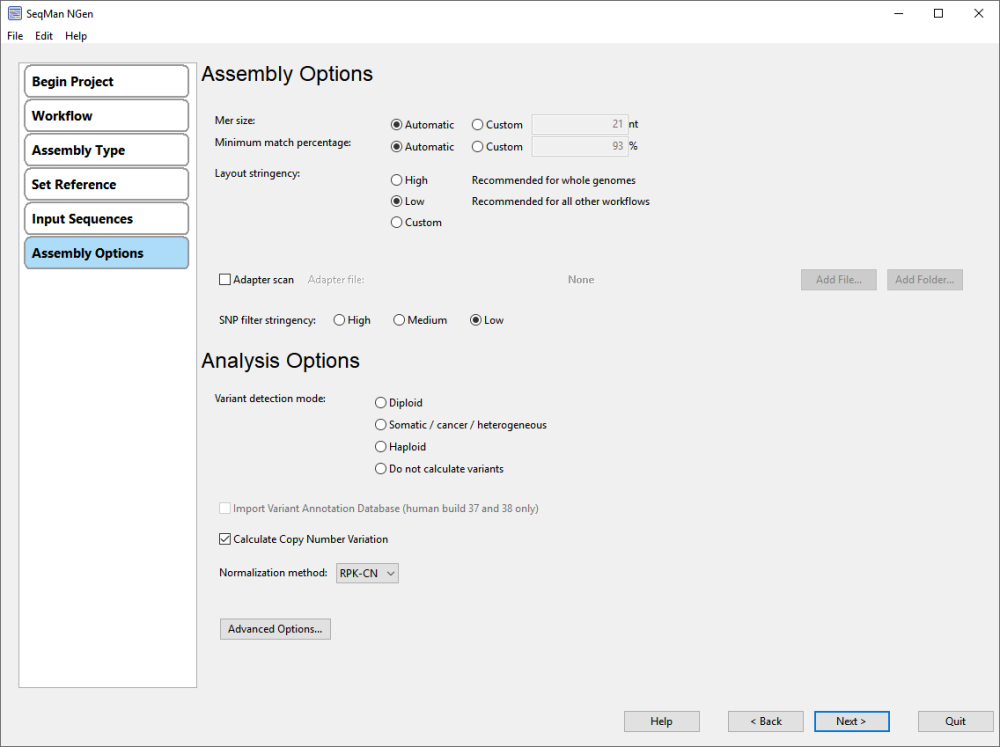Click the Add File... button
Screen dimensions: 1000x747
[x=839, y=279]
